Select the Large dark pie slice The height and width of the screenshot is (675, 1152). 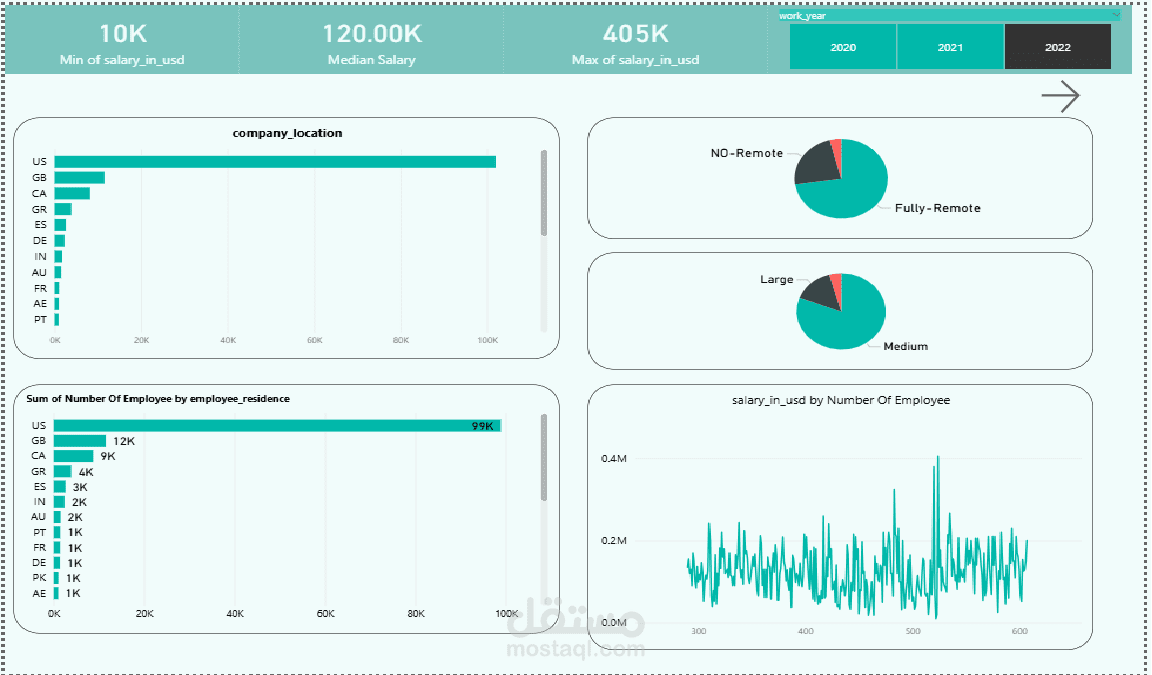821,292
